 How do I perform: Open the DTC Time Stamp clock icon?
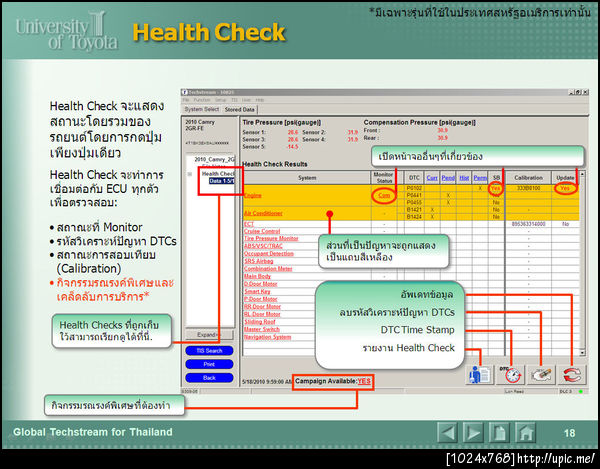pyautogui.click(x=510, y=374)
